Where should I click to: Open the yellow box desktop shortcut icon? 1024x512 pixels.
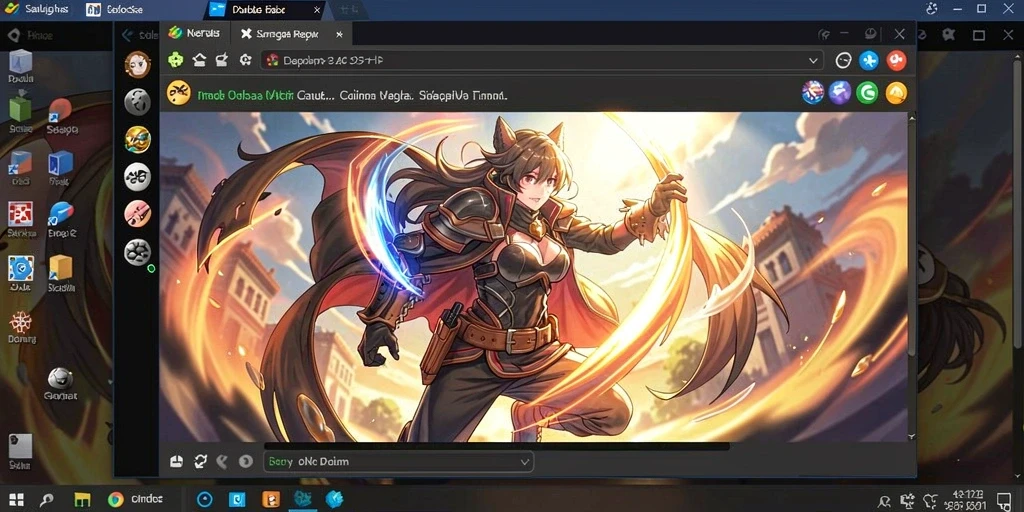coord(61,267)
